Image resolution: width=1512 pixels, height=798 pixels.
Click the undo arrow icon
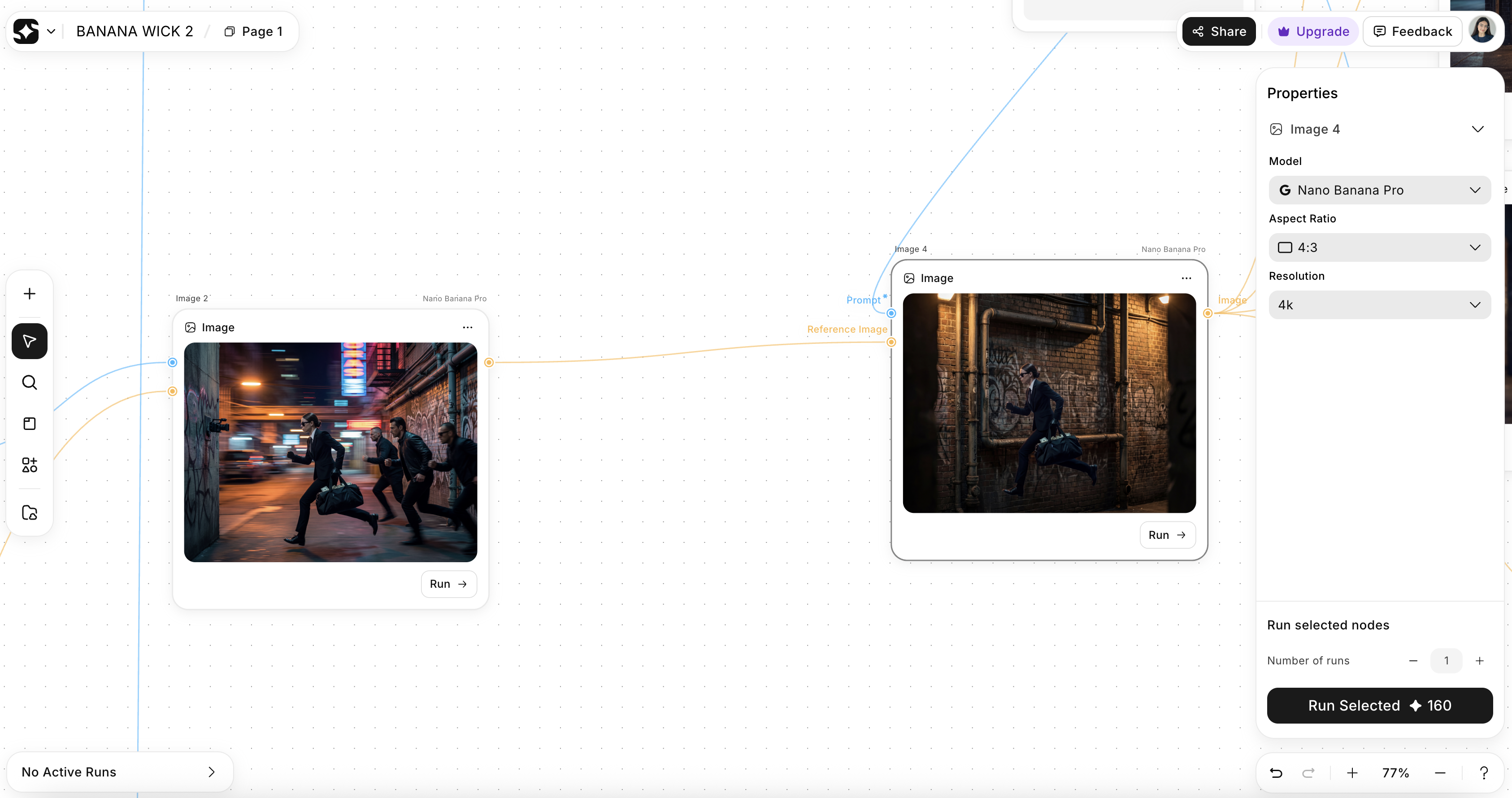click(1276, 773)
